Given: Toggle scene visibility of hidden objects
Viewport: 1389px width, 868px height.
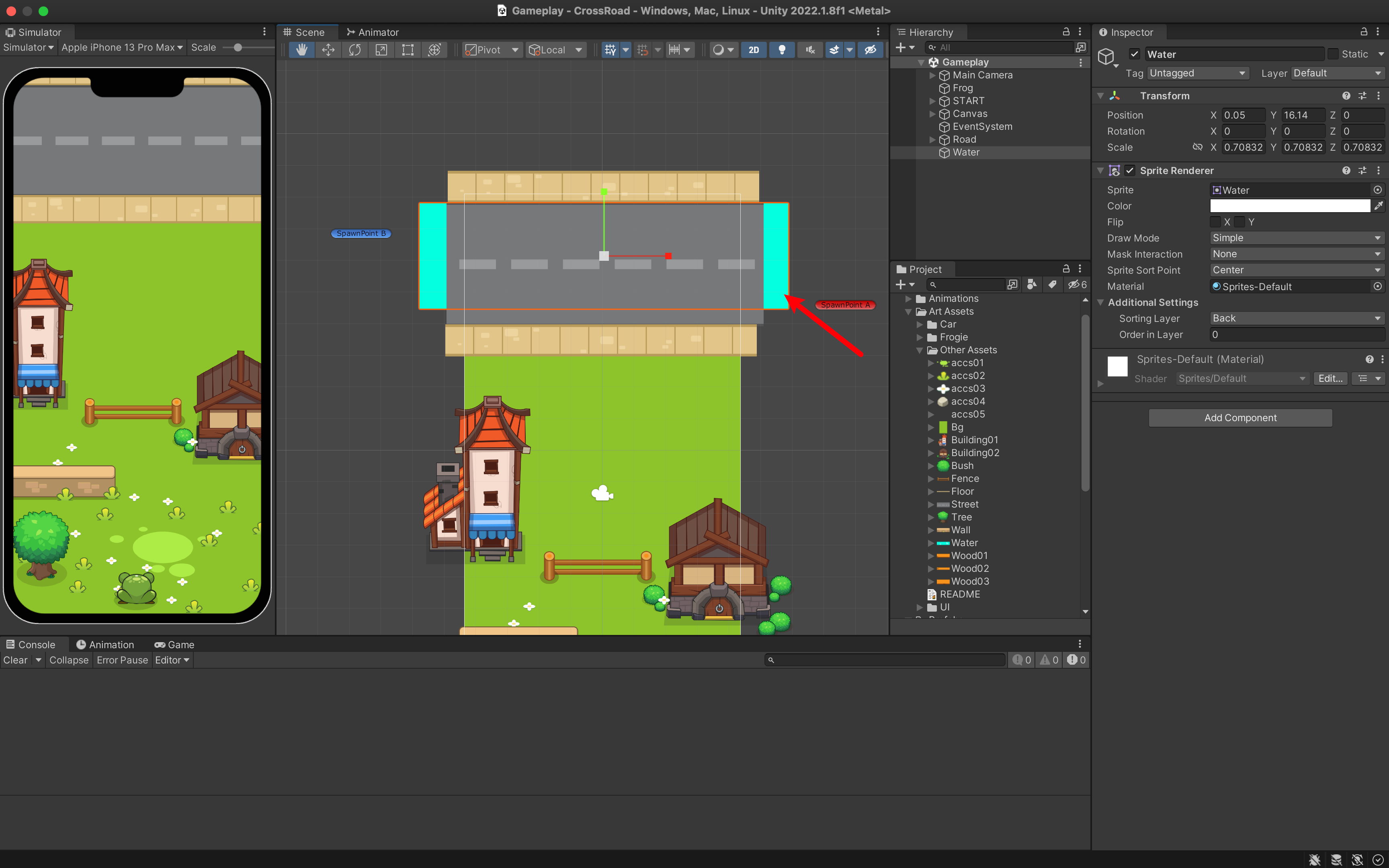Looking at the screenshot, I should (870, 50).
